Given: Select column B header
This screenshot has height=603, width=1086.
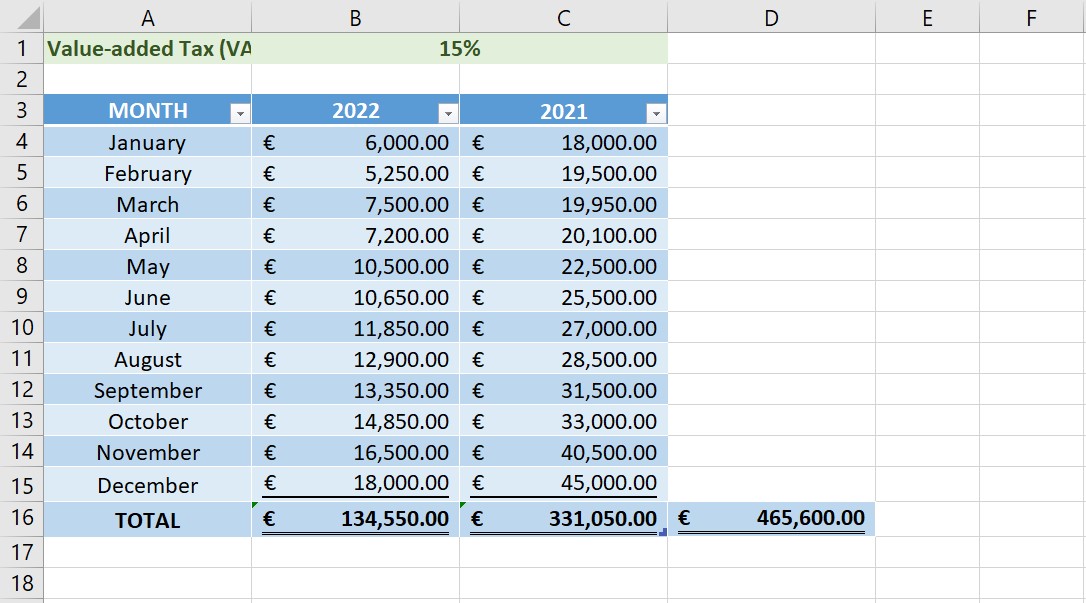Looking at the screenshot, I should click(x=355, y=17).
